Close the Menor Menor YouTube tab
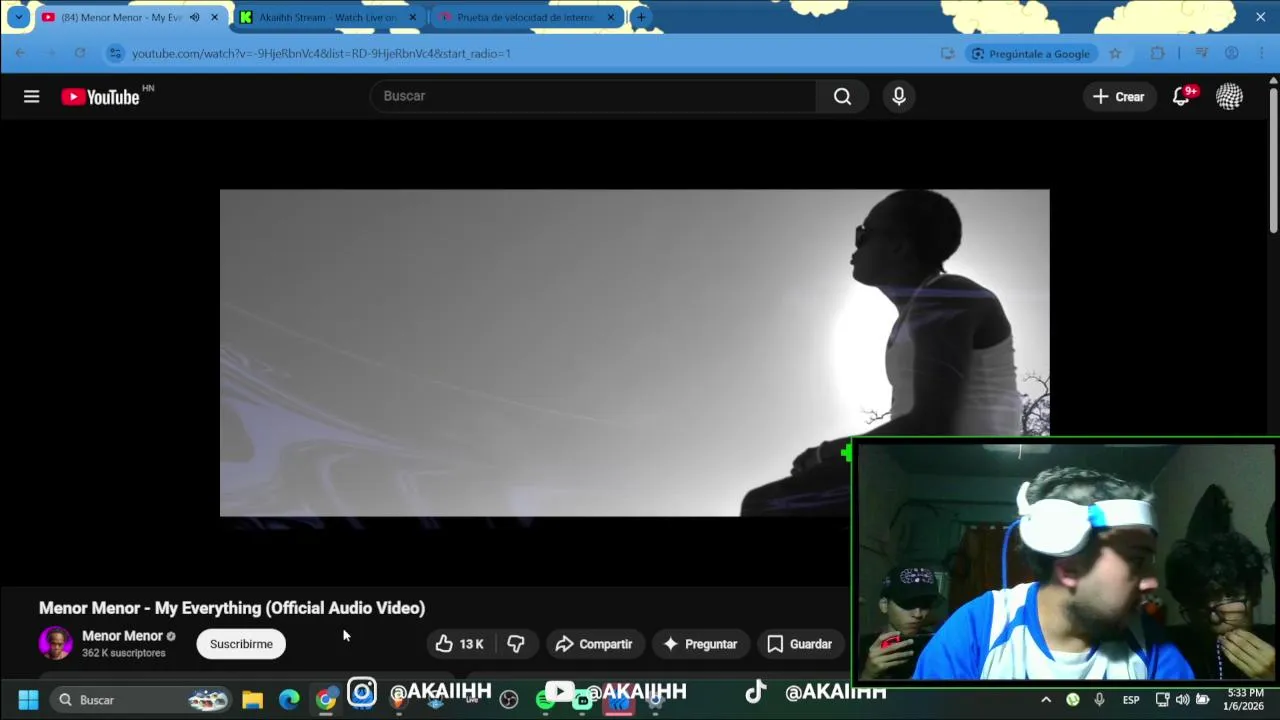Viewport: 1280px width, 720px height. tap(214, 17)
